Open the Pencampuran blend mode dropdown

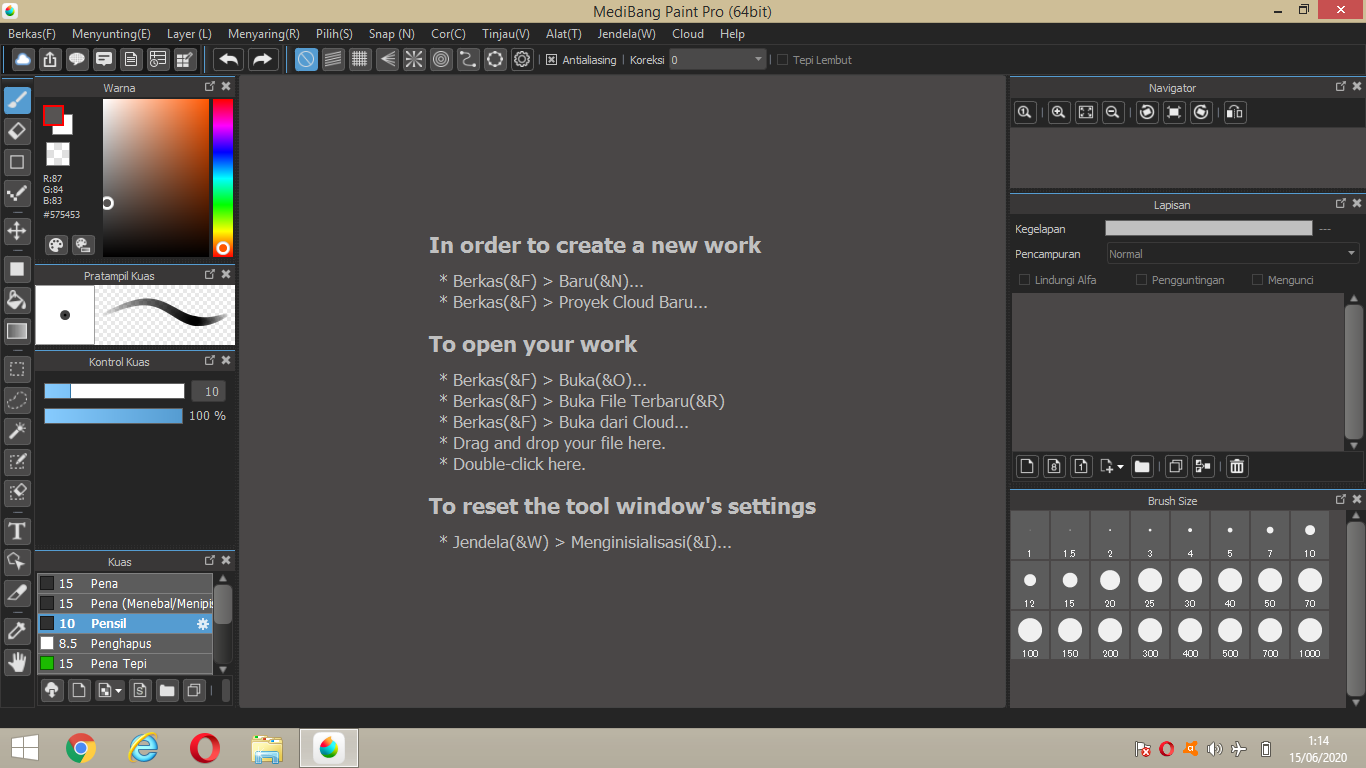[1232, 254]
